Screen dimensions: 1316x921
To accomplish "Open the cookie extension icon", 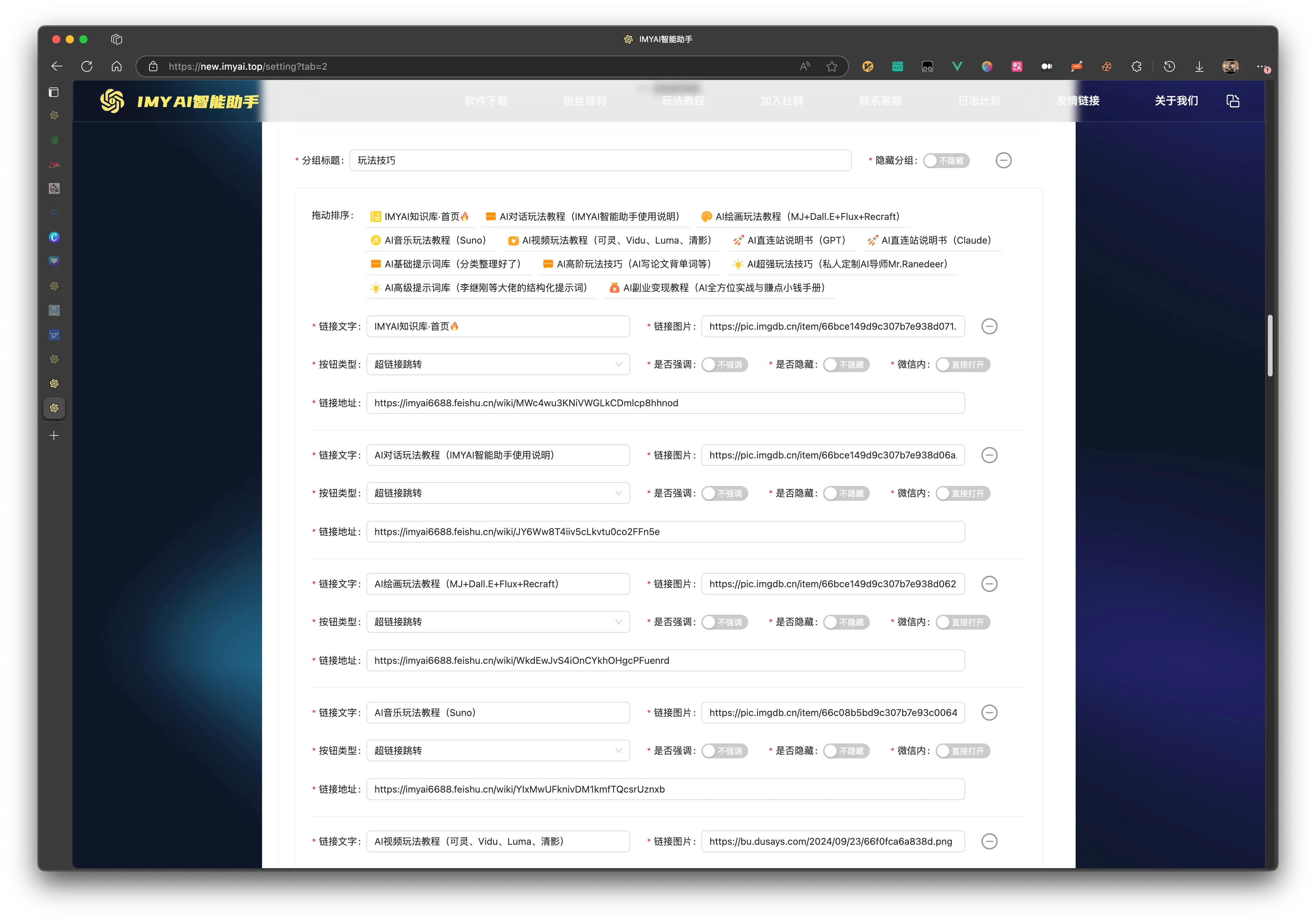I will tap(1106, 66).
